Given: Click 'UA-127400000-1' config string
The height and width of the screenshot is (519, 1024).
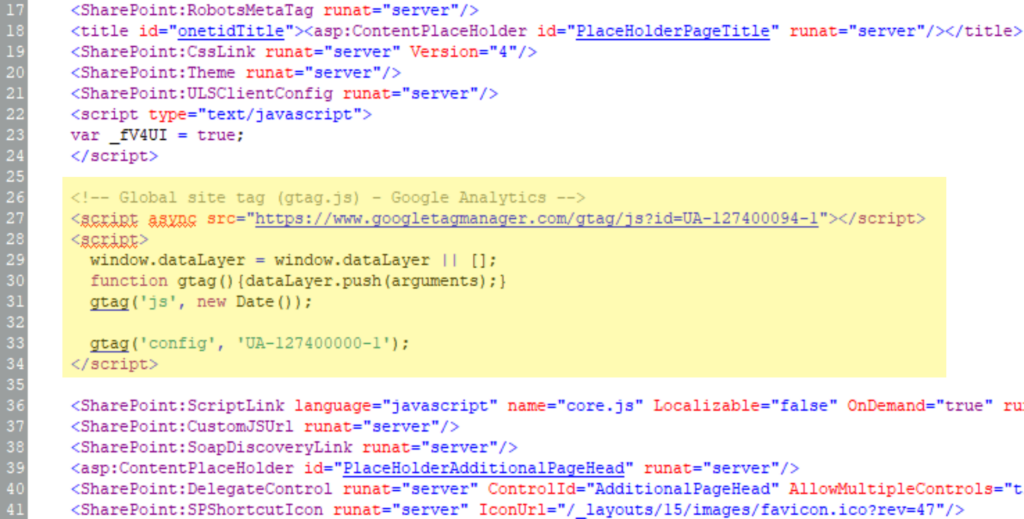Looking at the screenshot, I should coord(313,343).
